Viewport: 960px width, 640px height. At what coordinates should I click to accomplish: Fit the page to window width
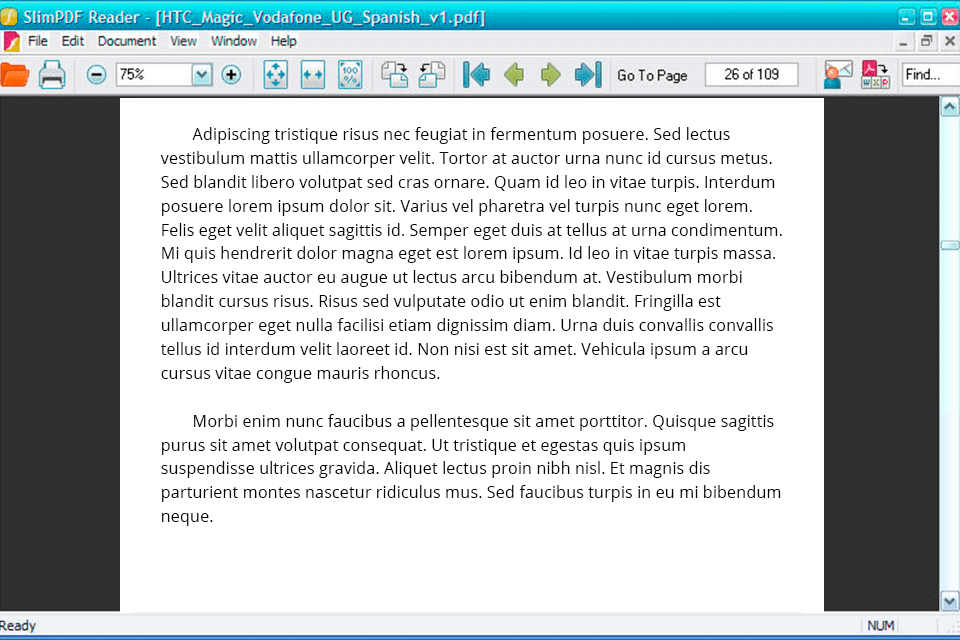[x=313, y=75]
